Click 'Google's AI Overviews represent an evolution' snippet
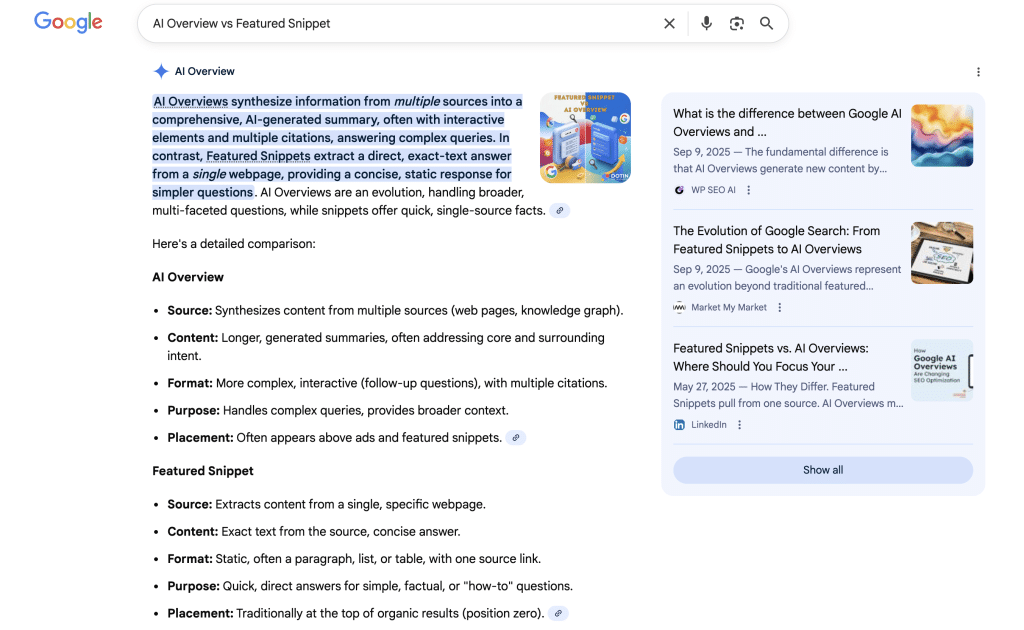Viewport: 1024px width, 630px height. (787, 277)
